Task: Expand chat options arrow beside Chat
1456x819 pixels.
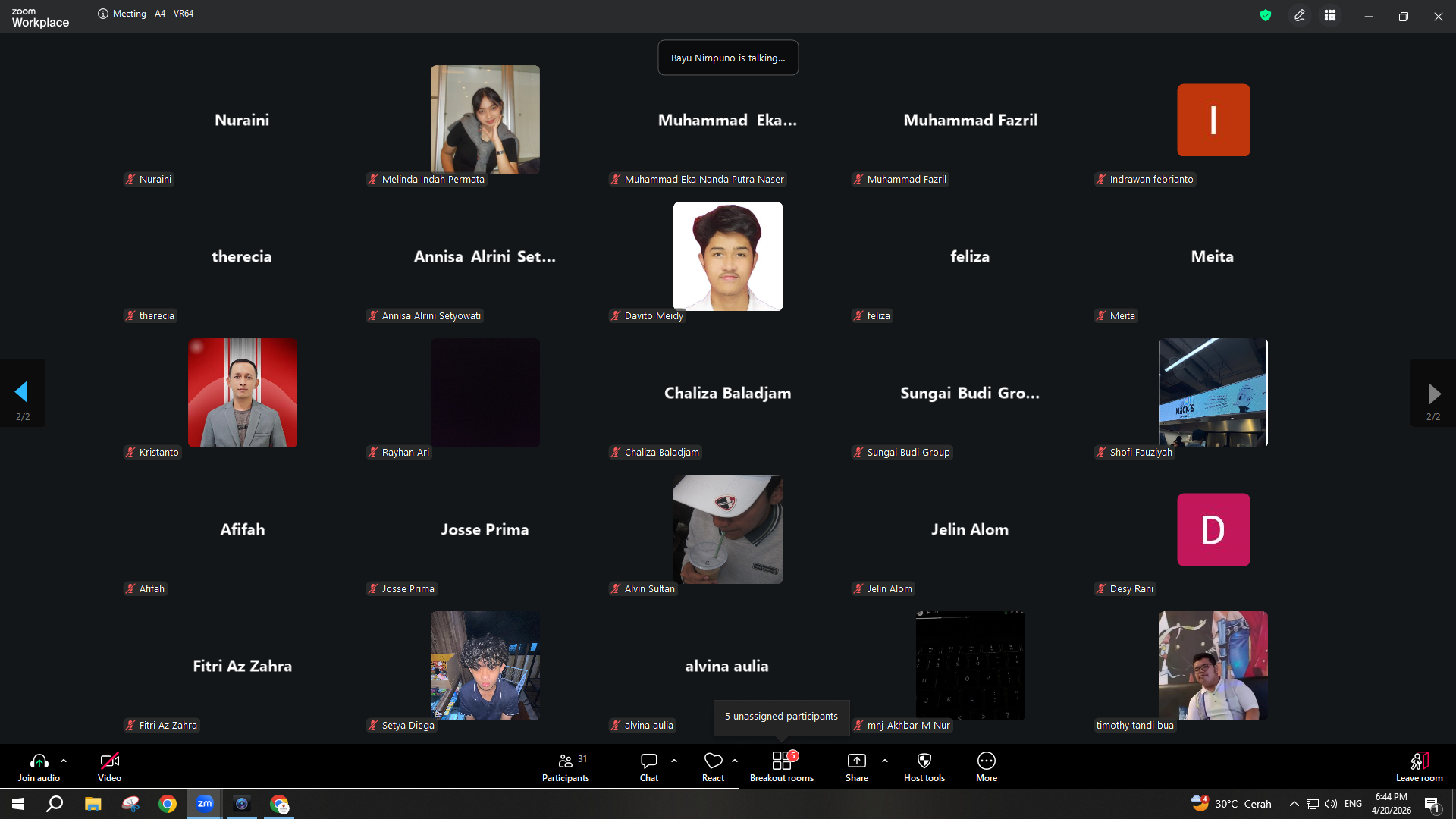Action: point(674,761)
